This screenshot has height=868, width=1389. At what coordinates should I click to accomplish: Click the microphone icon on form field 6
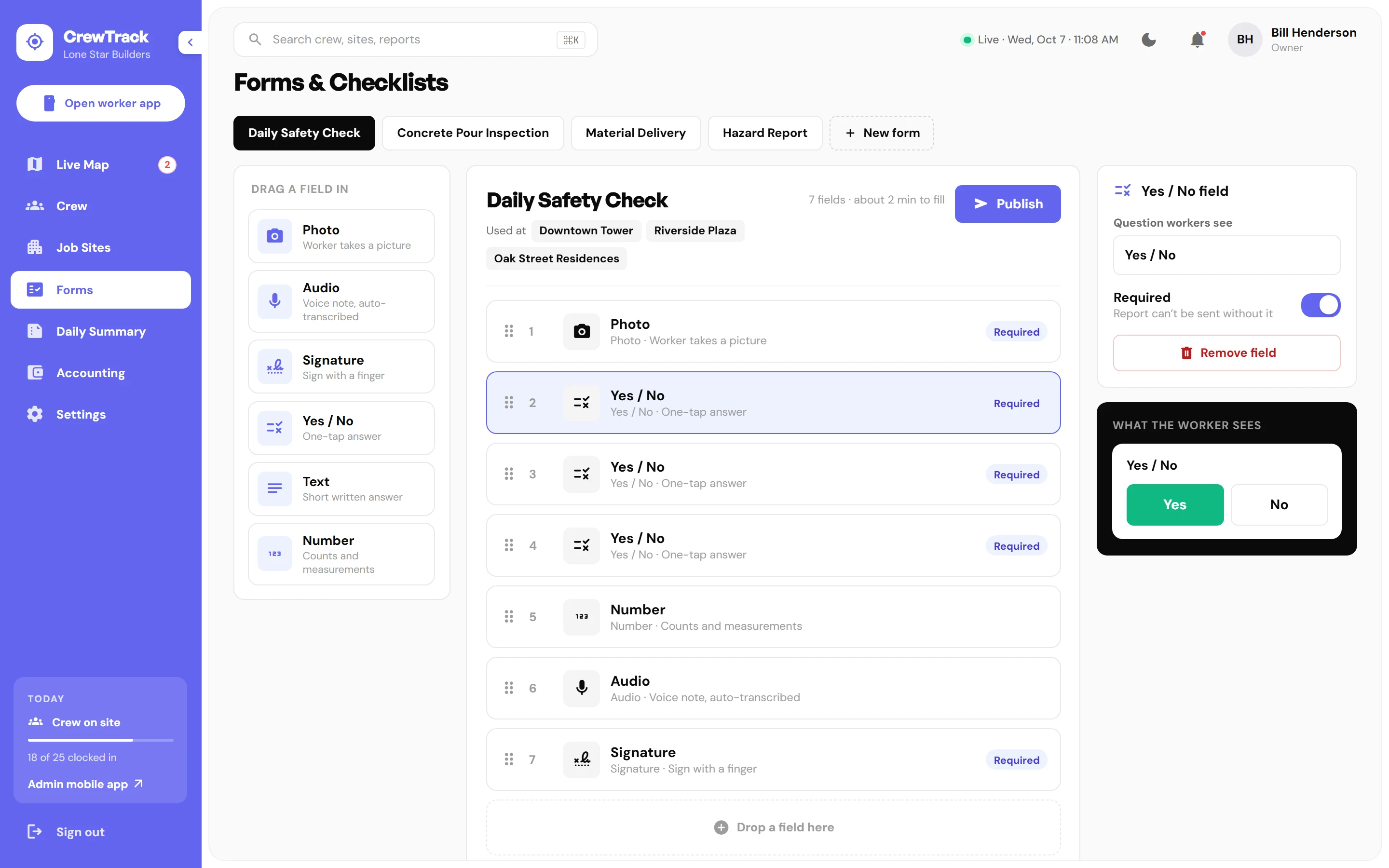click(582, 688)
